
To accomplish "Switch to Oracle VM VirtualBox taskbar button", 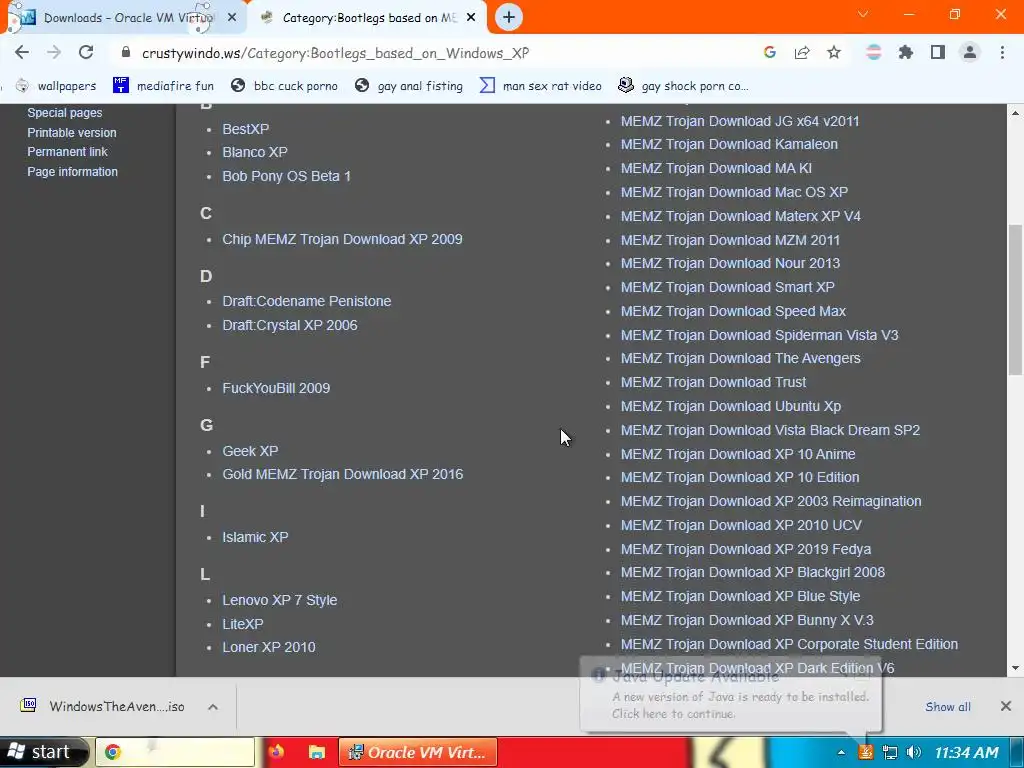I will (x=418, y=752).
